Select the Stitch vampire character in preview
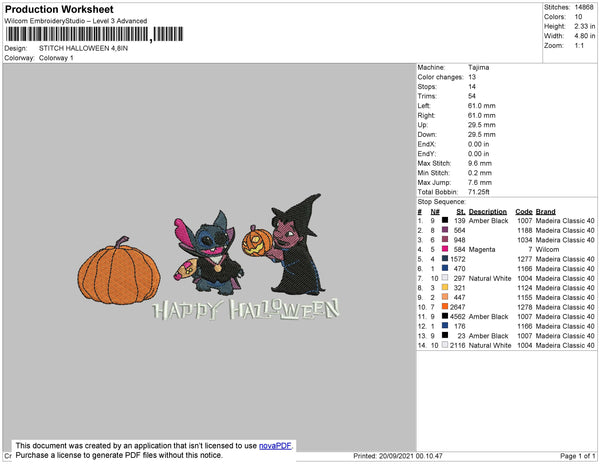 (x=209, y=253)
